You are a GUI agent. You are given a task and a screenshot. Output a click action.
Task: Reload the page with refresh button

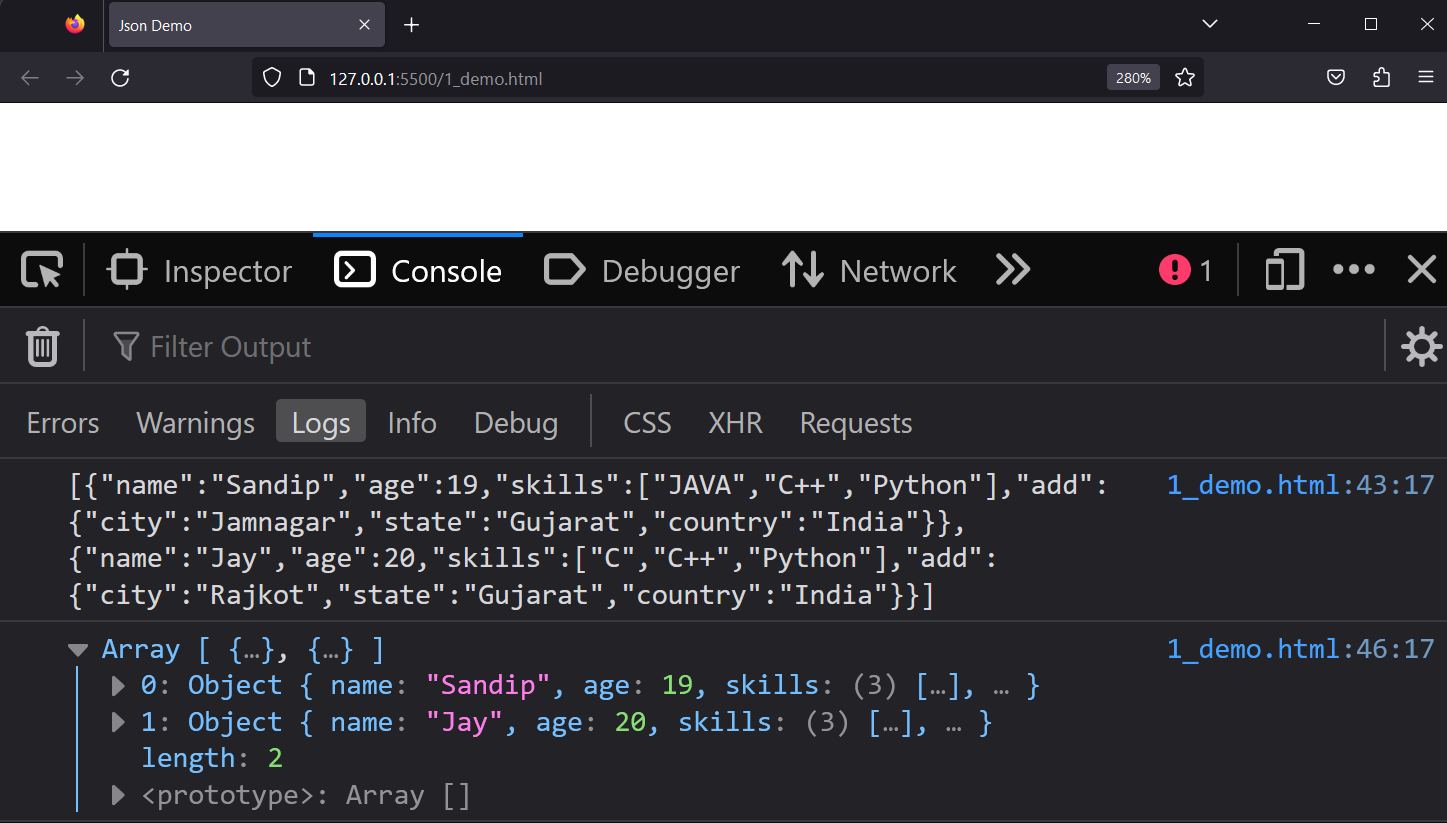(x=120, y=77)
